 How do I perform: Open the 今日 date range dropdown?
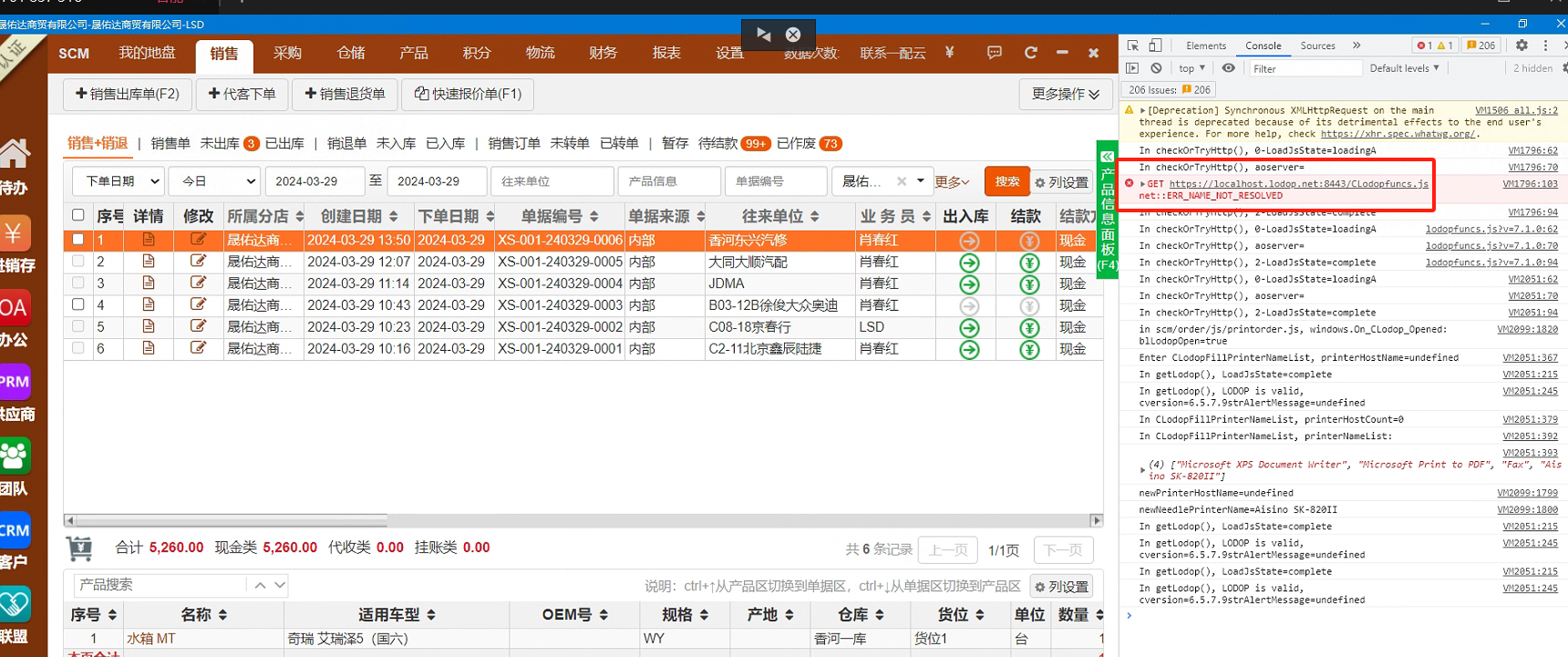coord(215,181)
